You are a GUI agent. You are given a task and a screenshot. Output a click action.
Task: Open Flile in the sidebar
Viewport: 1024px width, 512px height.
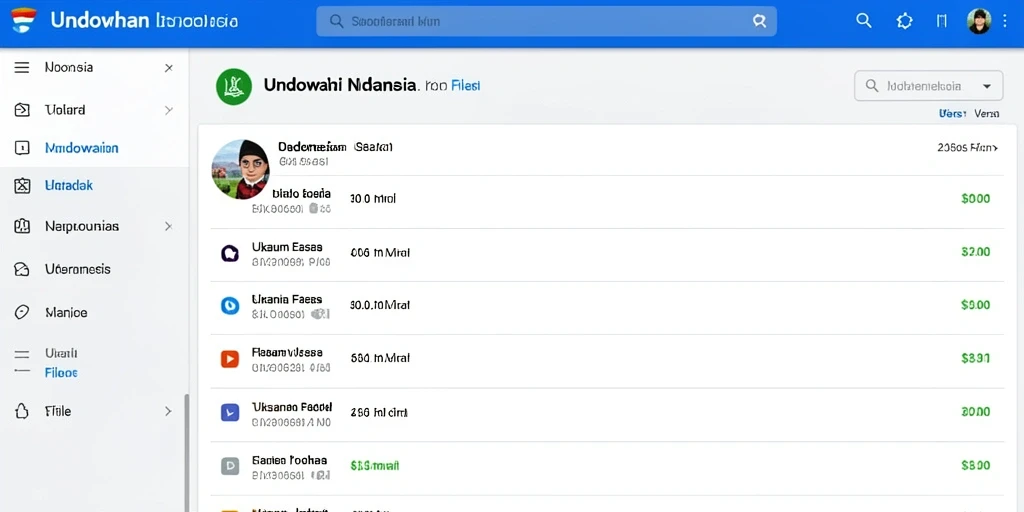click(57, 411)
